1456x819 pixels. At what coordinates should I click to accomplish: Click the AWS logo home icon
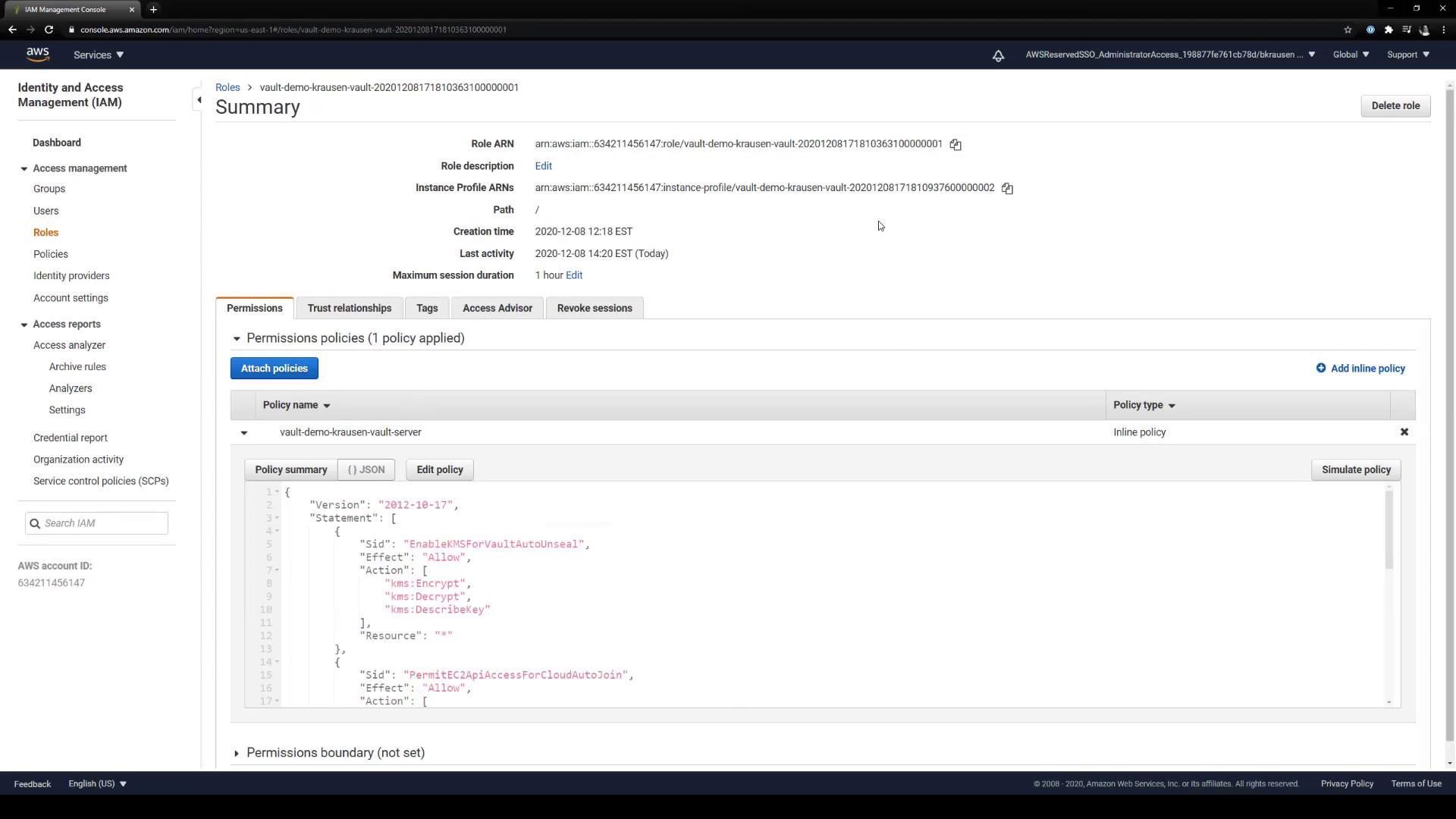[x=38, y=55]
